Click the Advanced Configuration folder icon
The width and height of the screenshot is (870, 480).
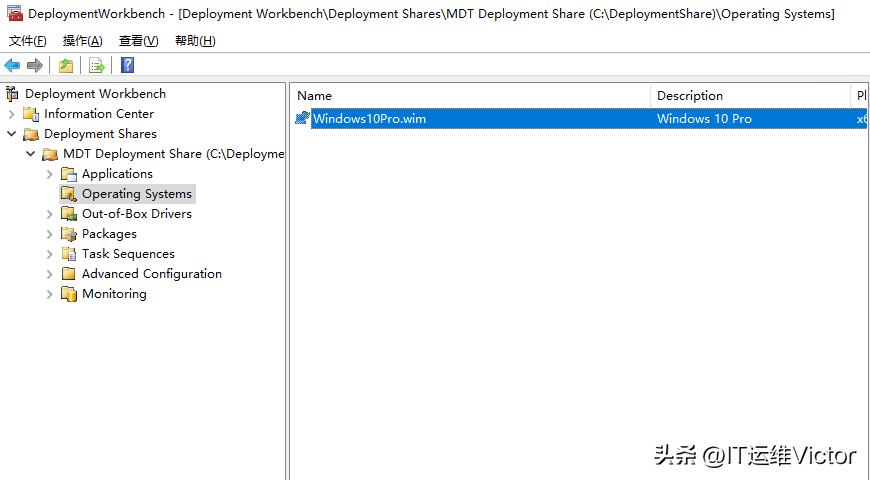[x=69, y=274]
